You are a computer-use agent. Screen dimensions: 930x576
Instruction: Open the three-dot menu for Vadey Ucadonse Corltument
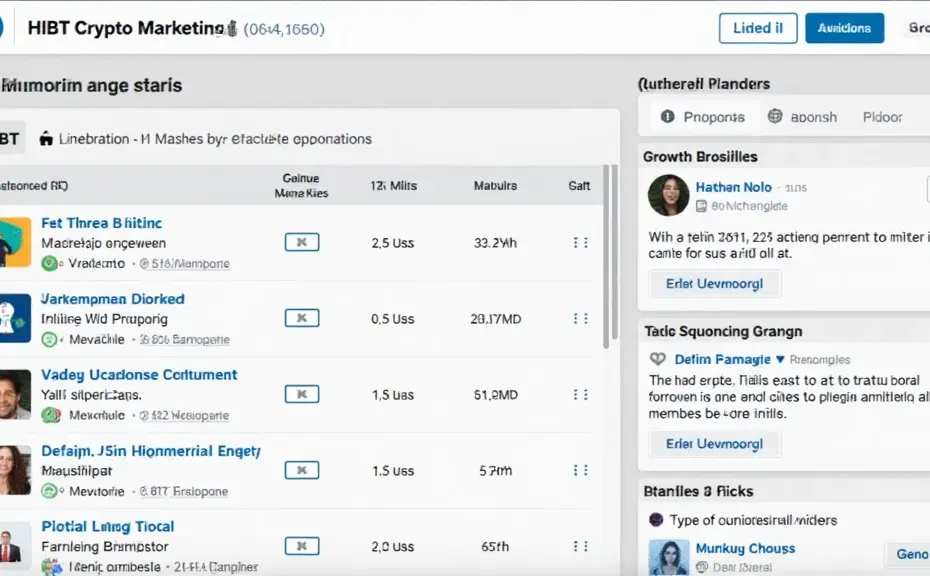click(580, 394)
